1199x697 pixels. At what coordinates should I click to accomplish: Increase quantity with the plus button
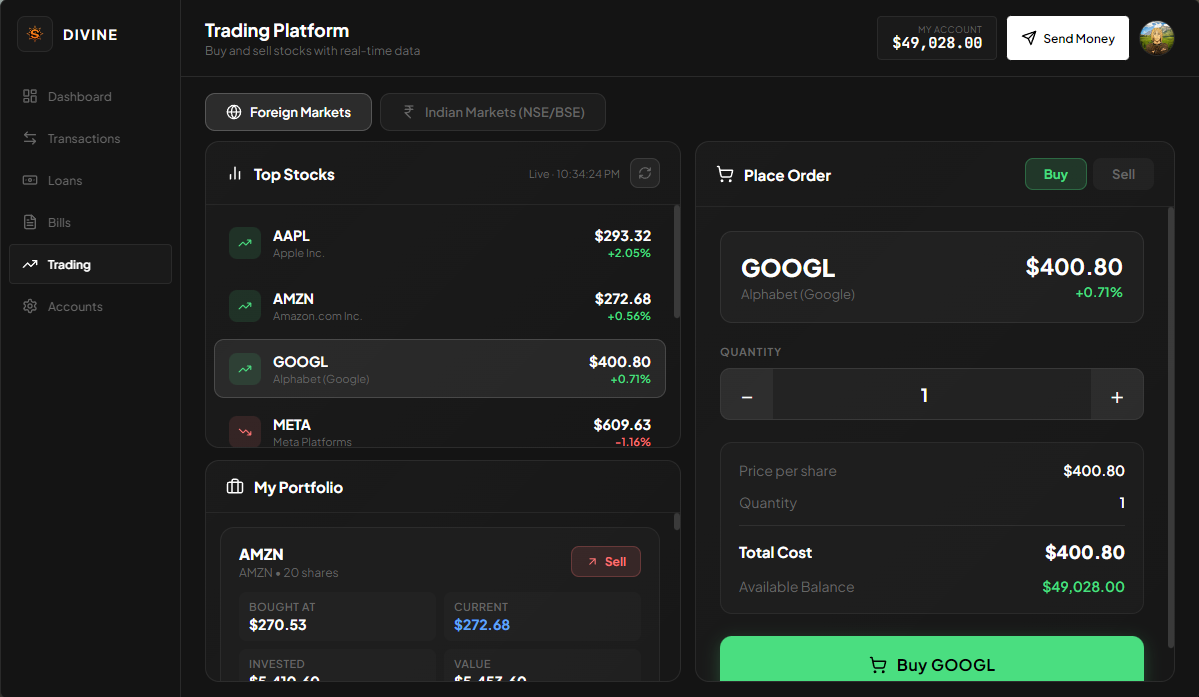(x=1116, y=395)
